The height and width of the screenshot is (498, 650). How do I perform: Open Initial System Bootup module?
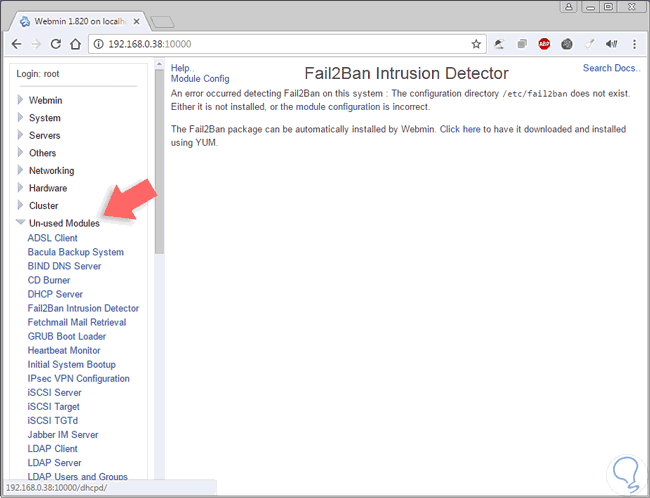click(72, 365)
